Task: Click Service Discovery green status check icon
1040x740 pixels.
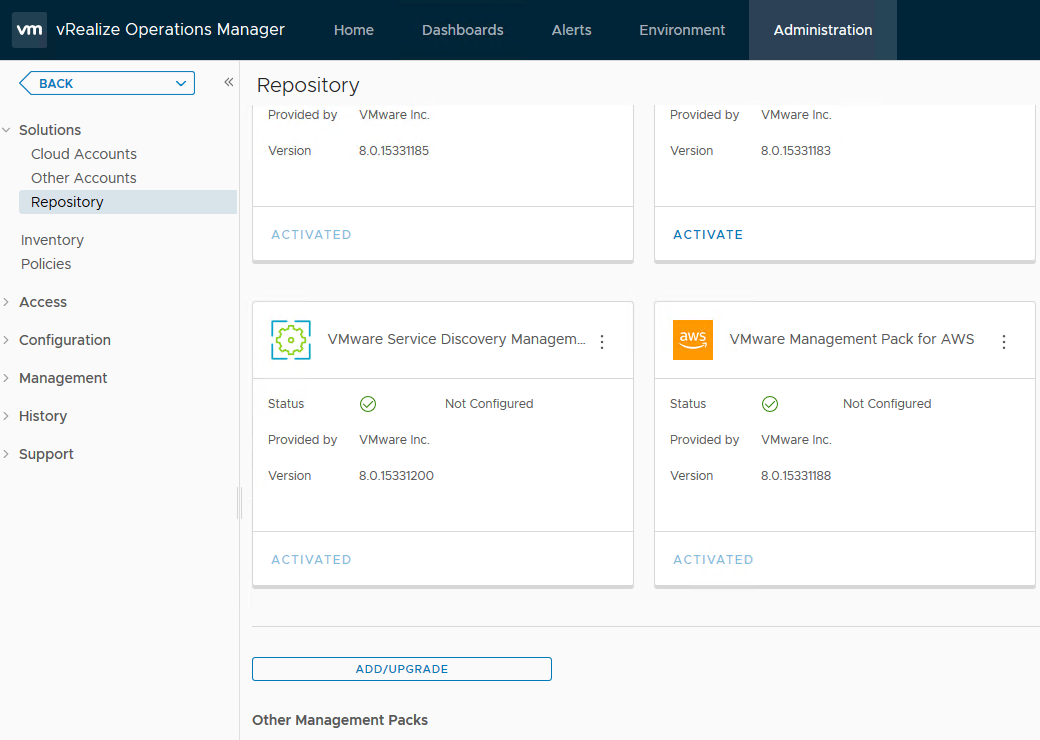Action: pyautogui.click(x=368, y=404)
